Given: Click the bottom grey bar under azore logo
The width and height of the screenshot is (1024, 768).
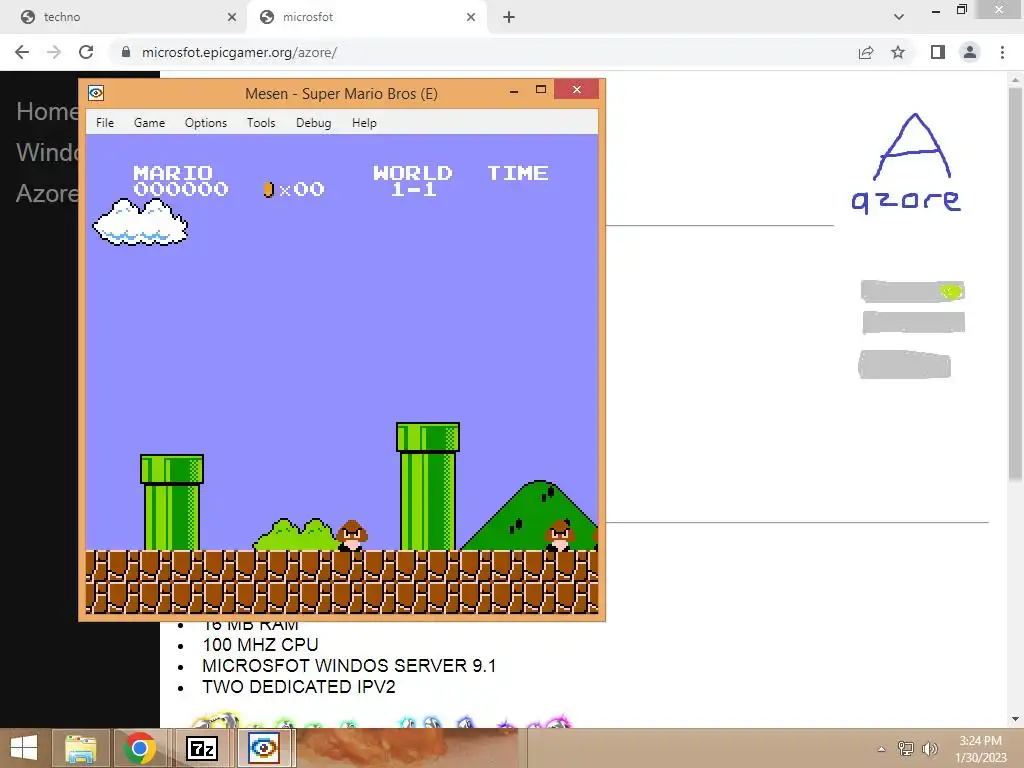Looking at the screenshot, I should click(904, 364).
